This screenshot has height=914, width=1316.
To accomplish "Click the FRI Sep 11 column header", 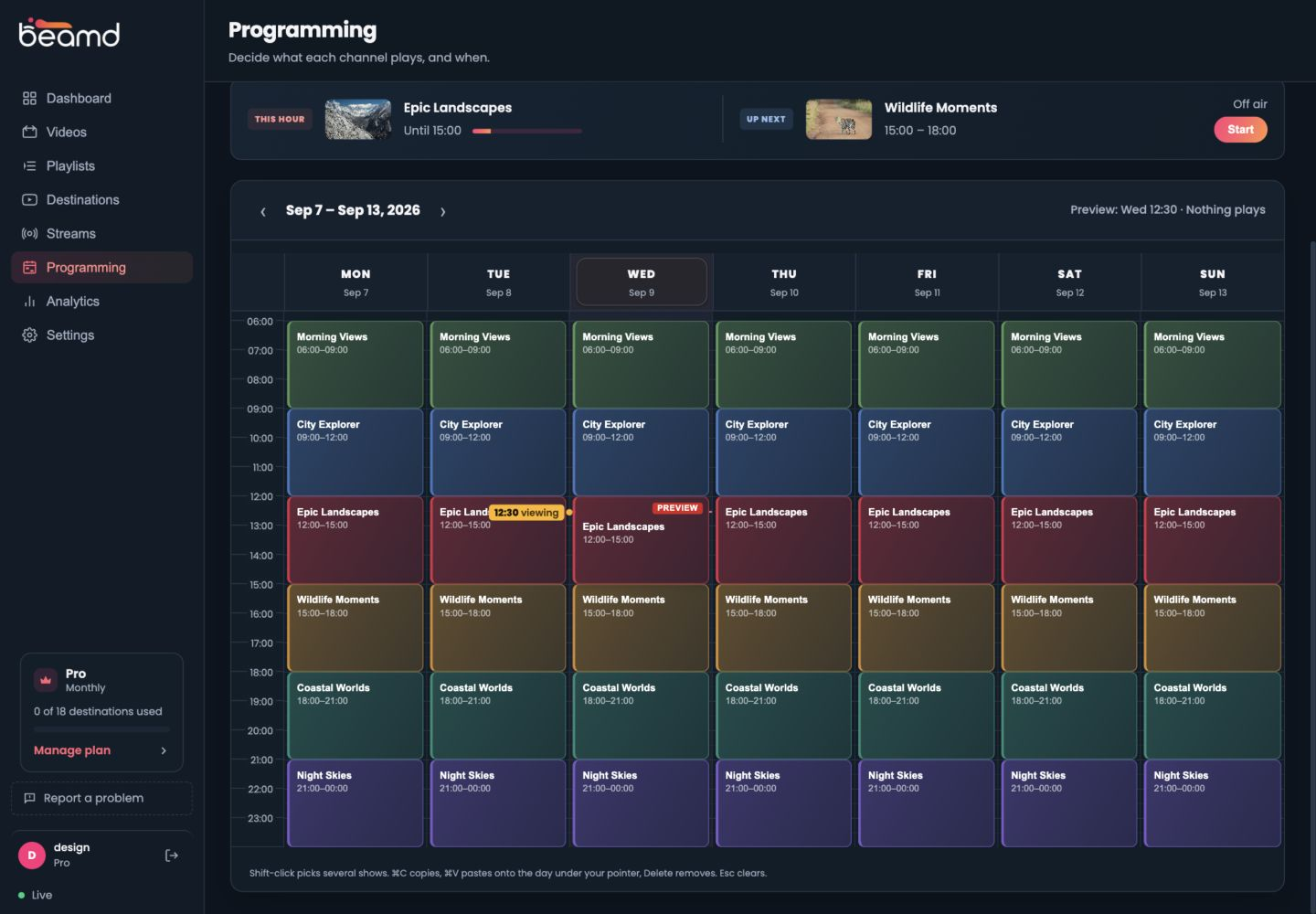I will point(927,282).
